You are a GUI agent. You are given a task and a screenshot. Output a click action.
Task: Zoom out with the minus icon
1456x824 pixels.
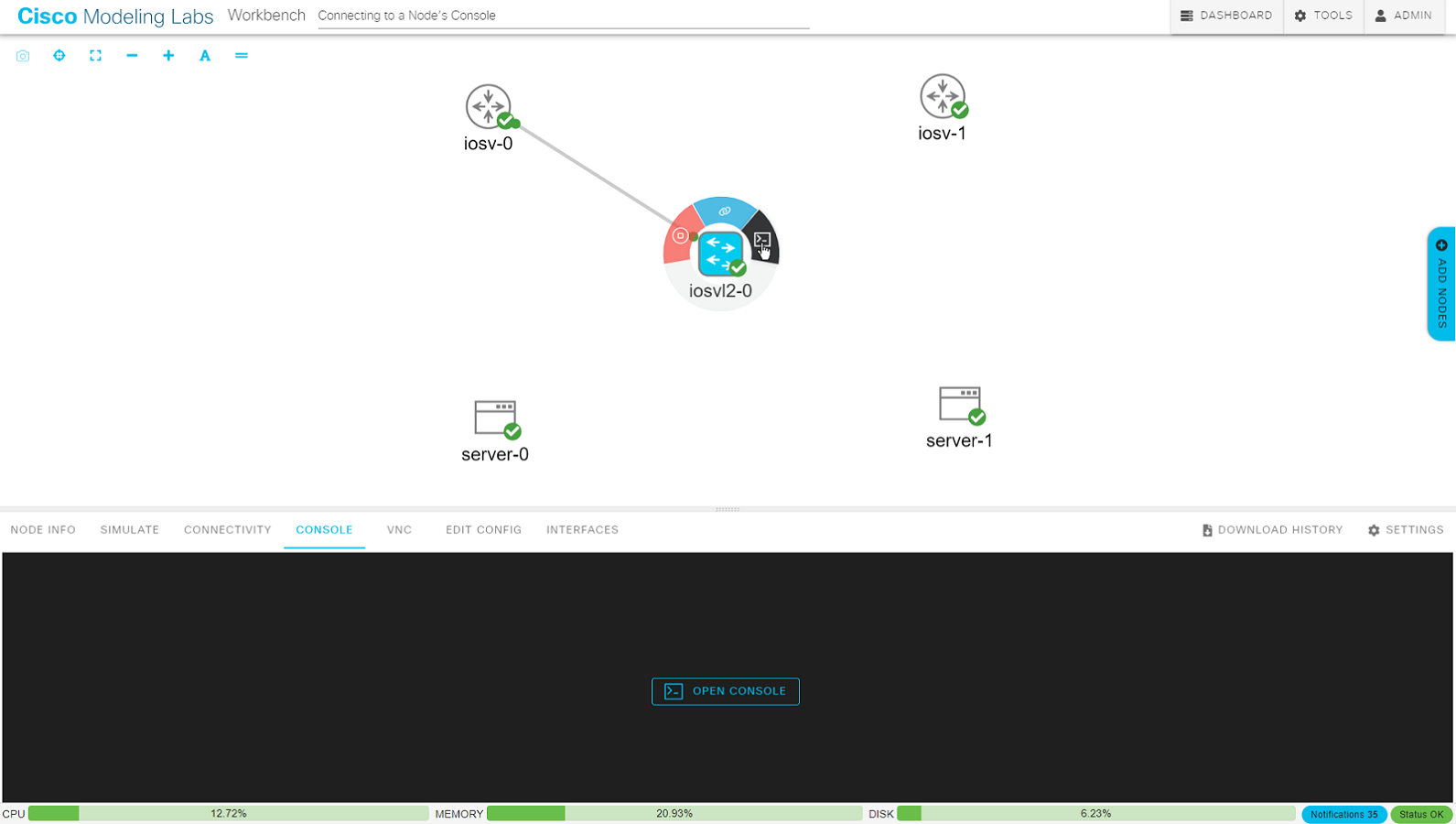coord(132,56)
